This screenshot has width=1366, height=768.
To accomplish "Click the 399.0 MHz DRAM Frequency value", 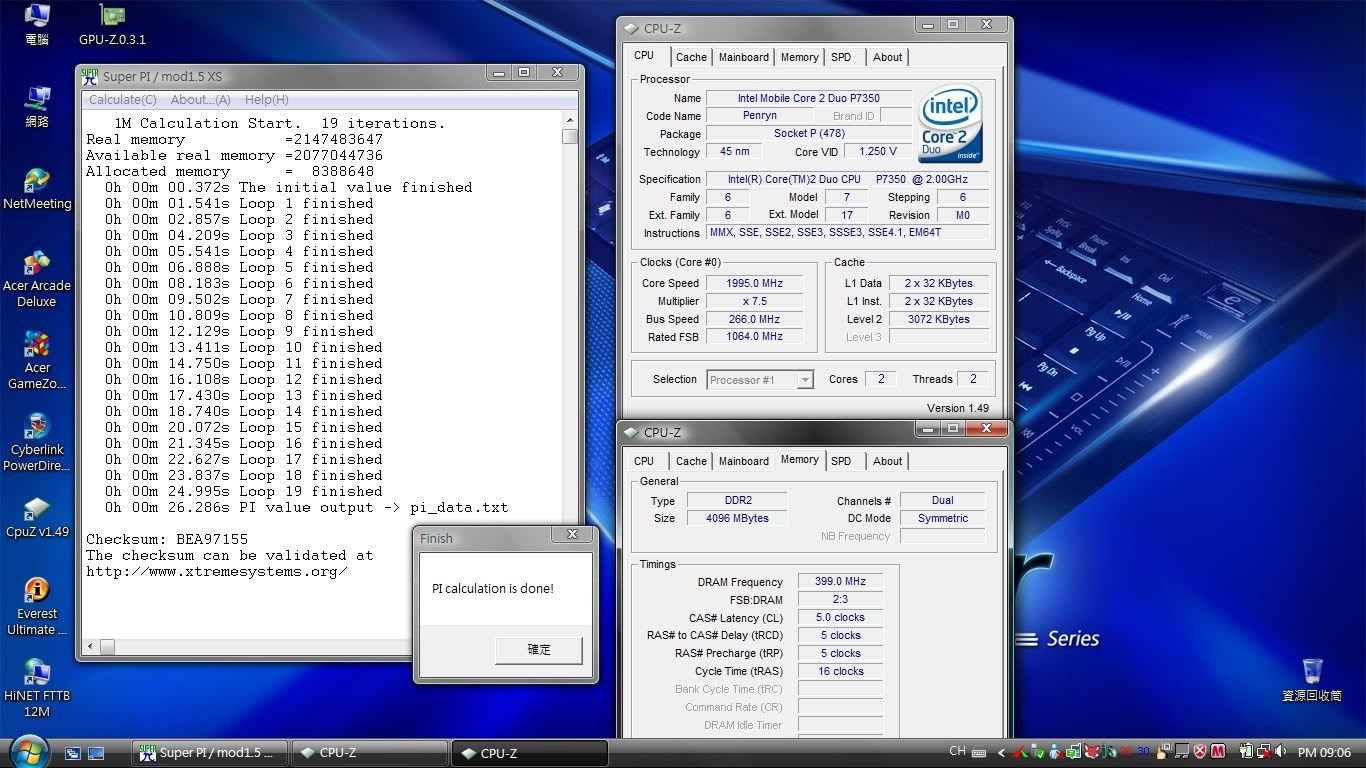I will (x=840, y=581).
